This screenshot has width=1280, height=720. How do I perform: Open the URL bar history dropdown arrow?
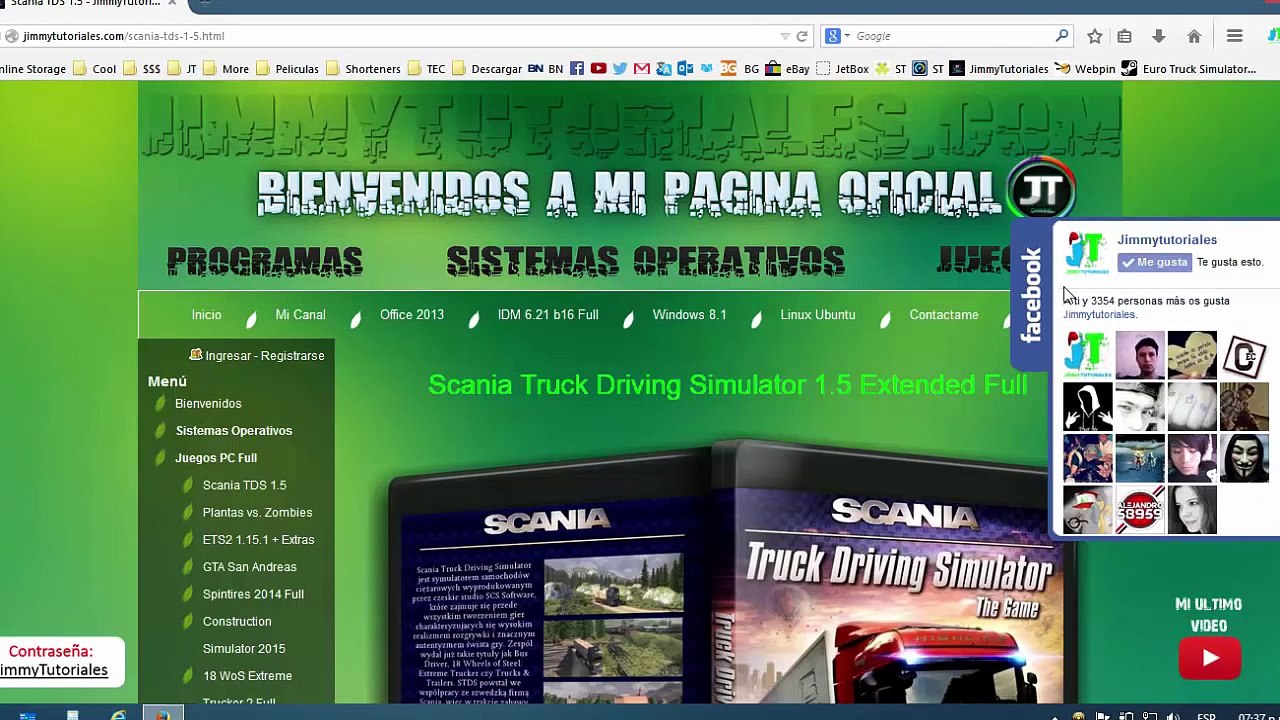point(785,36)
